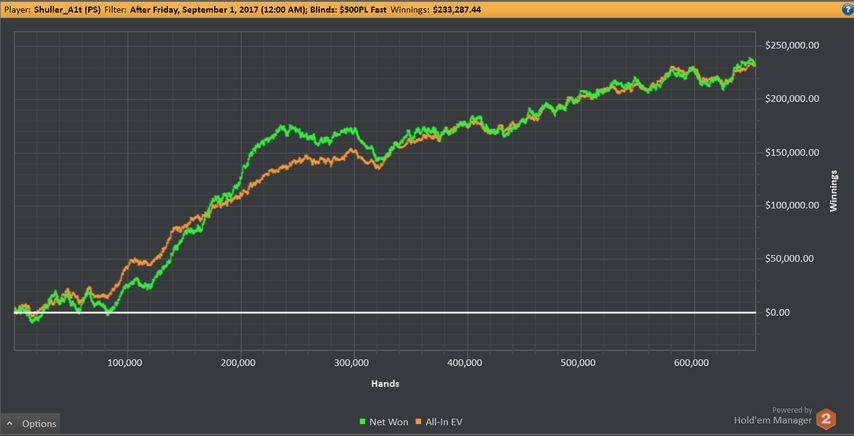Click the 200,000 hands axis label
The image size is (854, 436).
pos(240,362)
